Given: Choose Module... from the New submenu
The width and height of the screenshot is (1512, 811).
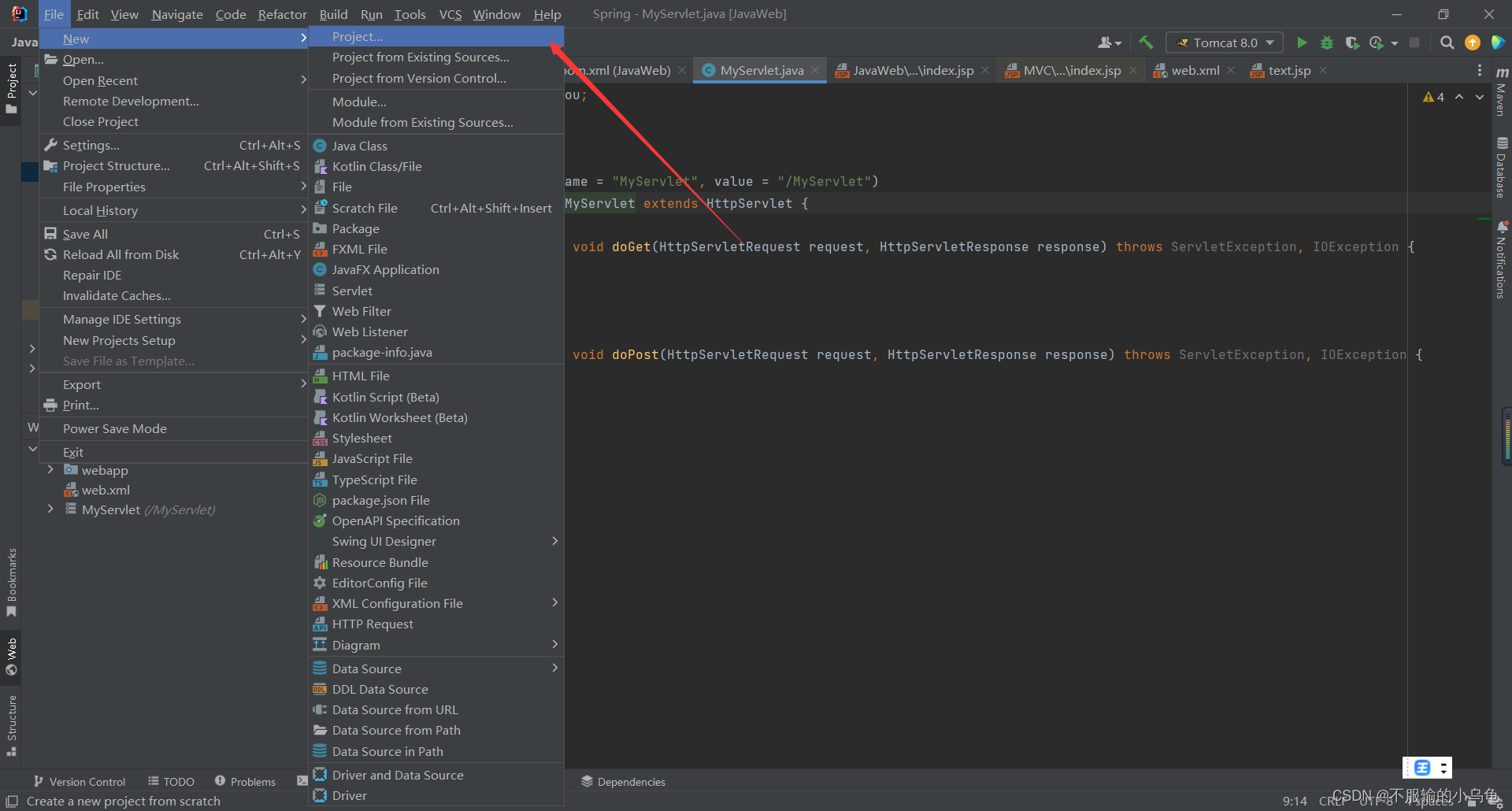Looking at the screenshot, I should (x=436, y=102).
